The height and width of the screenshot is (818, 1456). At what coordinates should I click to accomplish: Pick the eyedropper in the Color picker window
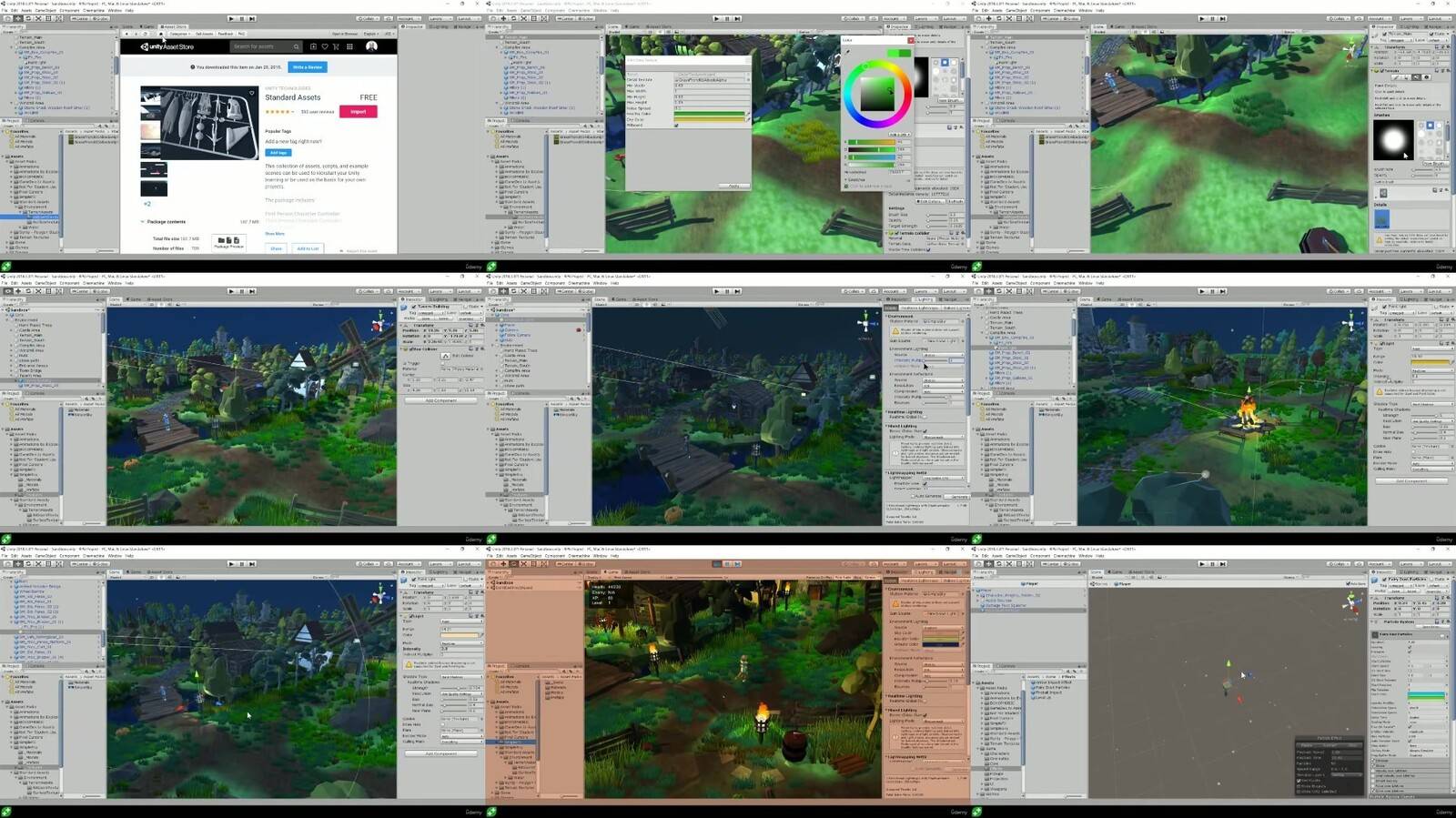coord(848,51)
